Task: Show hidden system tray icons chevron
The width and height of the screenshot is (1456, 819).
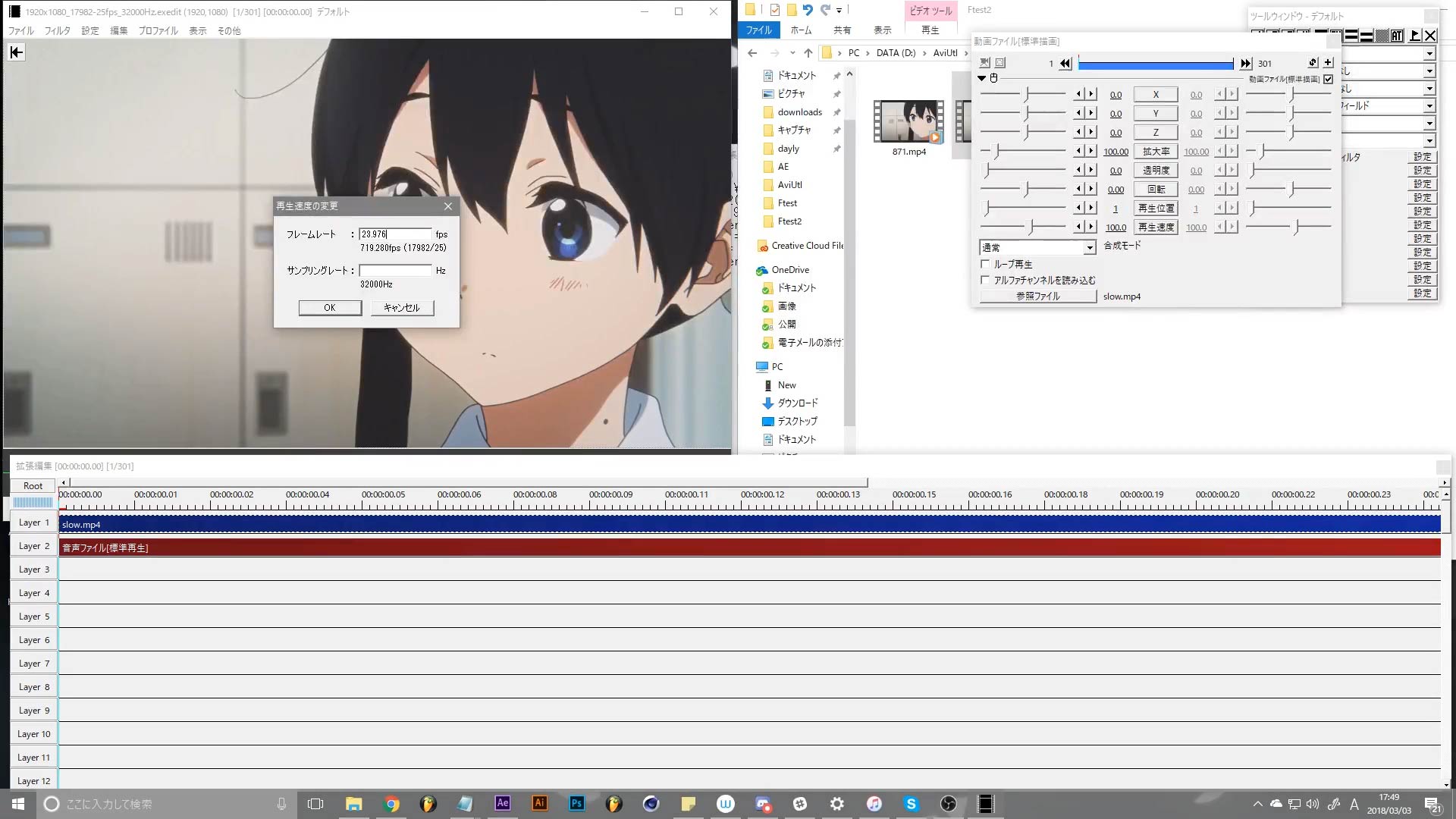Action: tap(1258, 804)
